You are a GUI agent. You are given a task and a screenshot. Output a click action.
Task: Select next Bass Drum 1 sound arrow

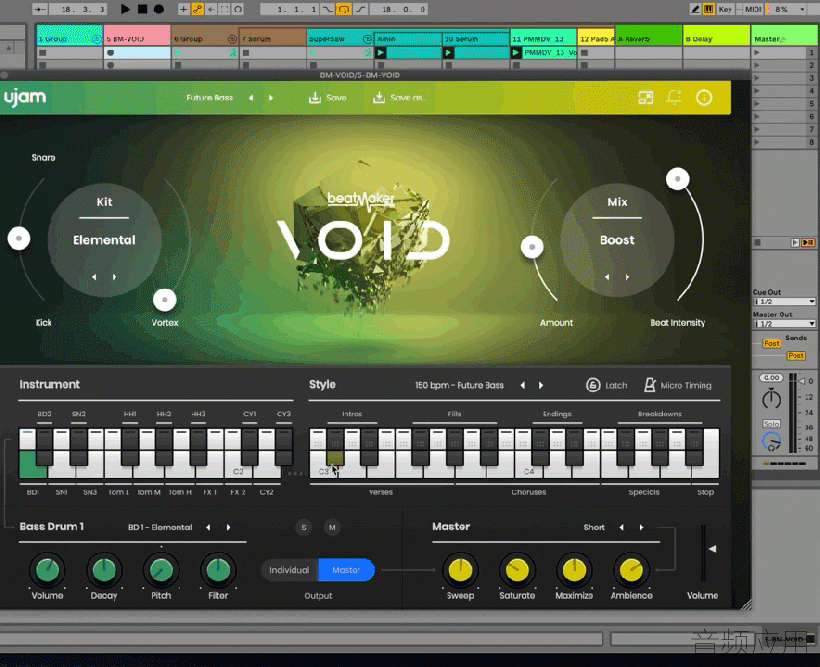[229, 527]
